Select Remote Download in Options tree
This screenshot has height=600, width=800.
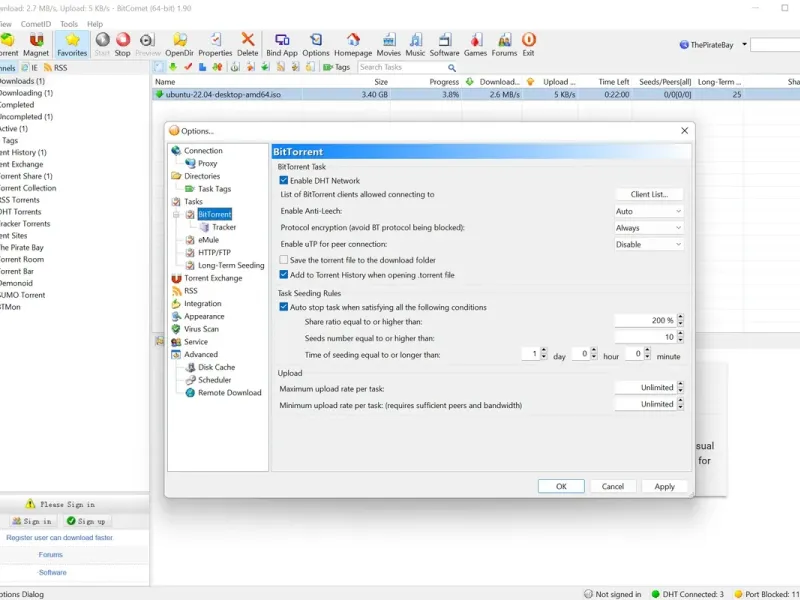pyautogui.click(x=230, y=393)
